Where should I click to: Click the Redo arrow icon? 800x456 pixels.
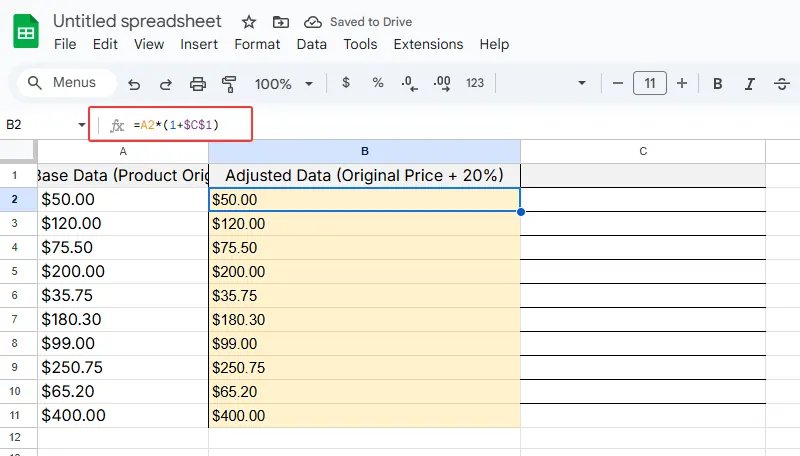(x=166, y=84)
